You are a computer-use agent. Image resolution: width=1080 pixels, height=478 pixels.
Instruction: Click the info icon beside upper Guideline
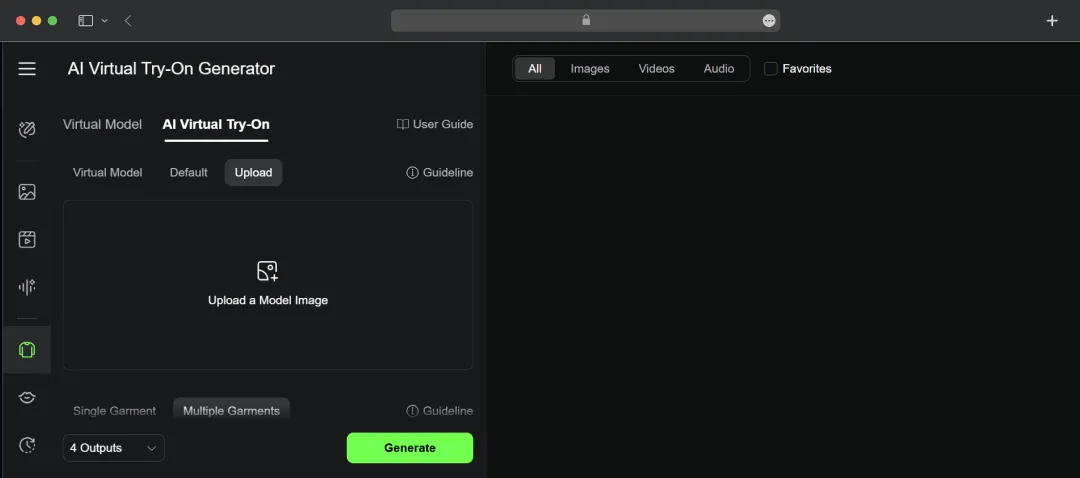coord(413,173)
